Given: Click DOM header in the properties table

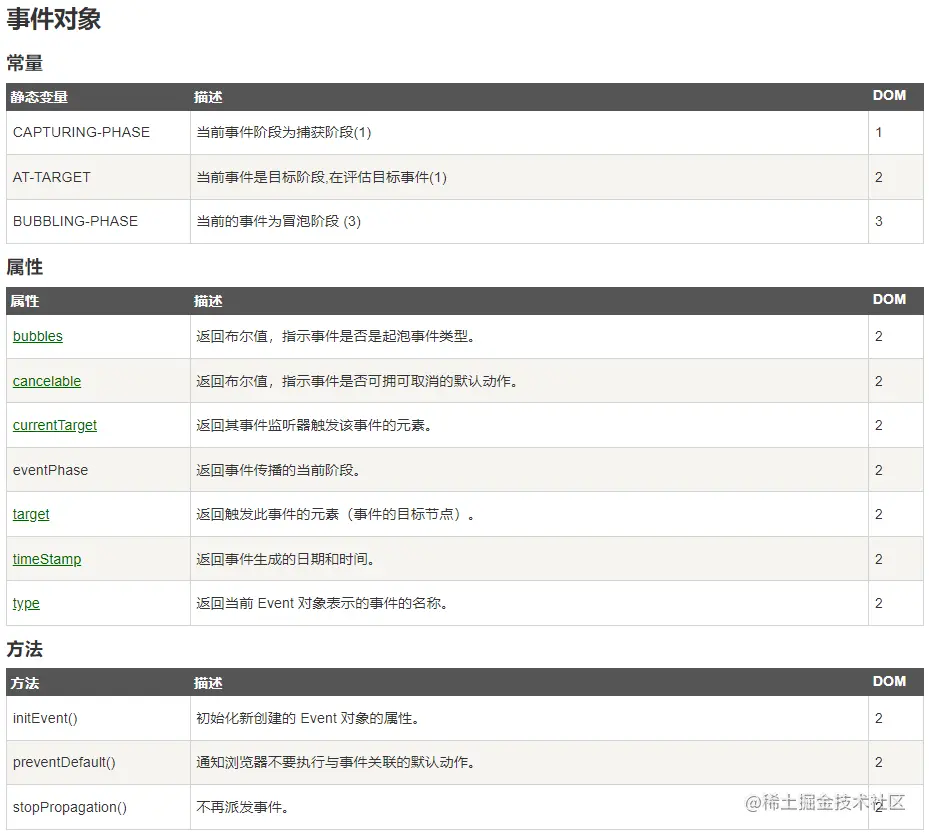Looking at the screenshot, I should 889,299.
